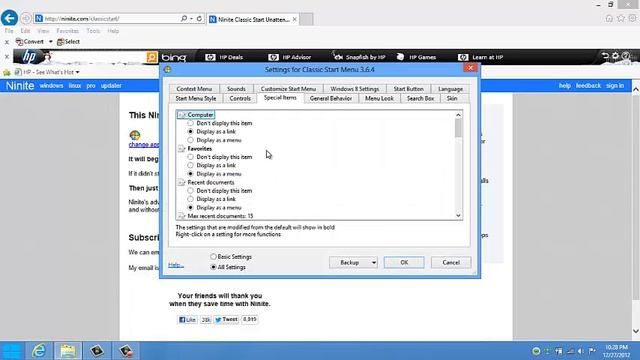The height and width of the screenshot is (360, 640).
Task: Choose the Basic Settings radio option
Action: (231, 257)
